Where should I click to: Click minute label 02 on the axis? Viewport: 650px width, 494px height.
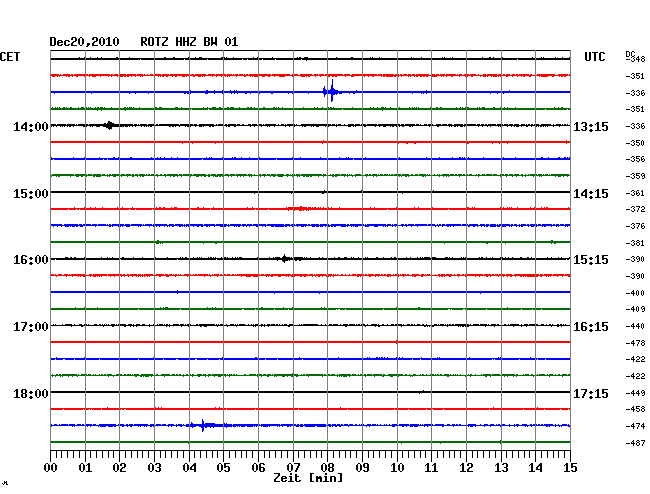[x=119, y=468]
